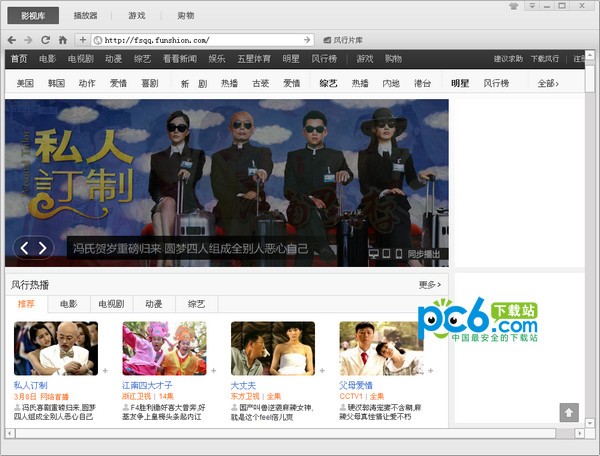Reload the page with the refresh icon

[45, 40]
